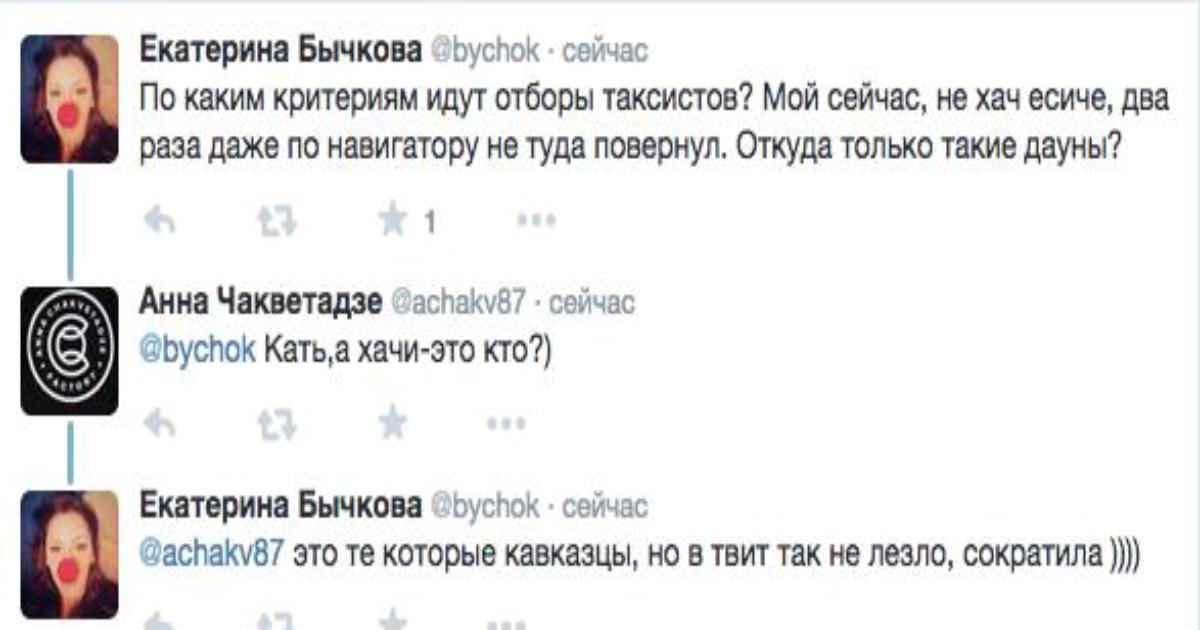Open the timestamp on Анна's tweet
The height and width of the screenshot is (630, 1200).
(x=592, y=302)
